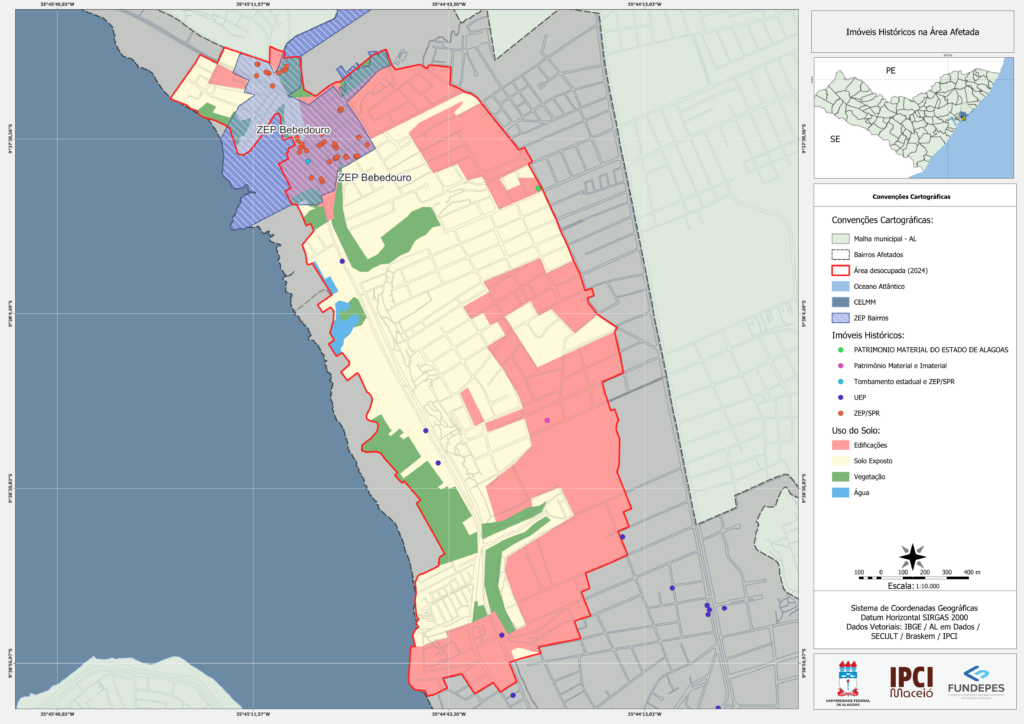Click the Vegetação green legend swatch
Viewport: 1024px width, 724px height.
(x=840, y=477)
